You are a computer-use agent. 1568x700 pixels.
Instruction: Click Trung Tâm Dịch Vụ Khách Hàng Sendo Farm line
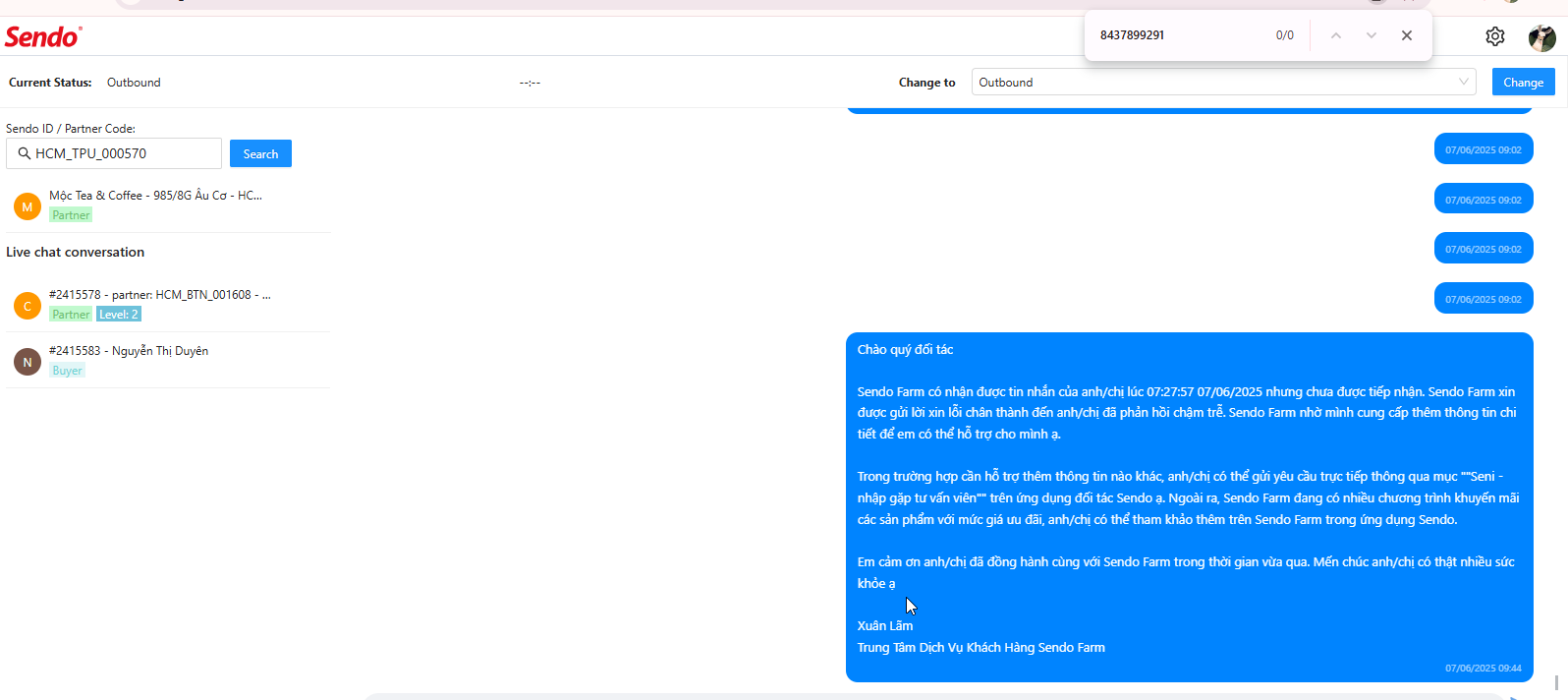pyautogui.click(x=980, y=648)
